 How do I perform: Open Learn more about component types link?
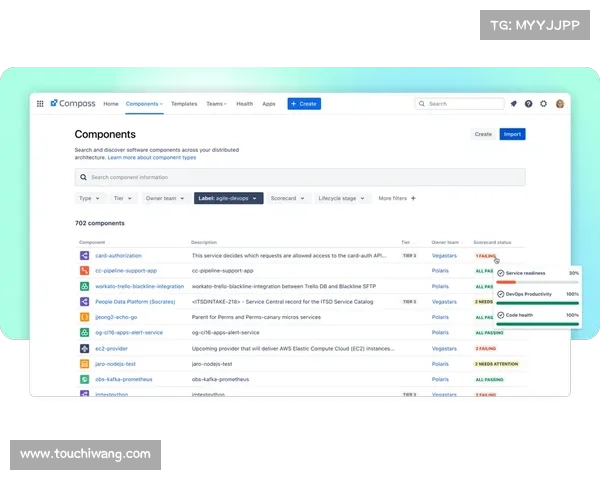(152, 157)
